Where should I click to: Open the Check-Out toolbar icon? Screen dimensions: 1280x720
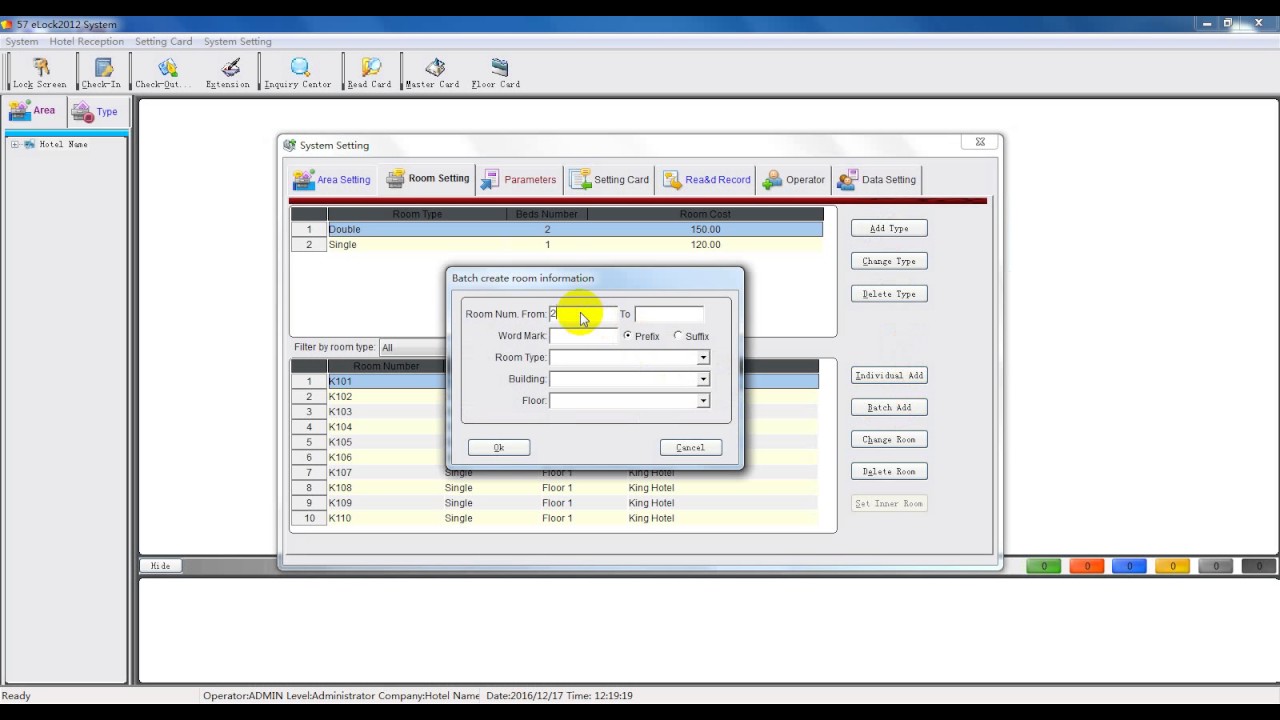(x=163, y=72)
